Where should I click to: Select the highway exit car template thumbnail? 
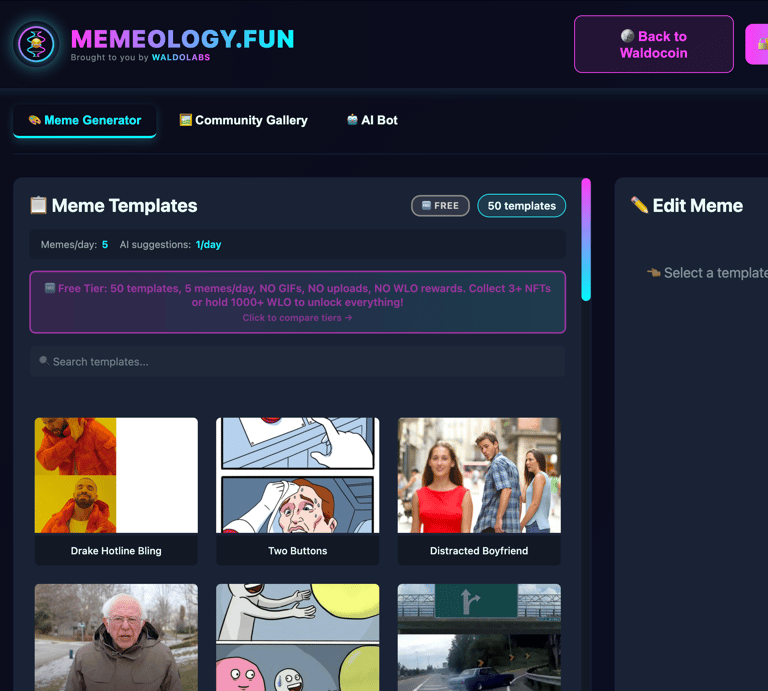tap(479, 637)
